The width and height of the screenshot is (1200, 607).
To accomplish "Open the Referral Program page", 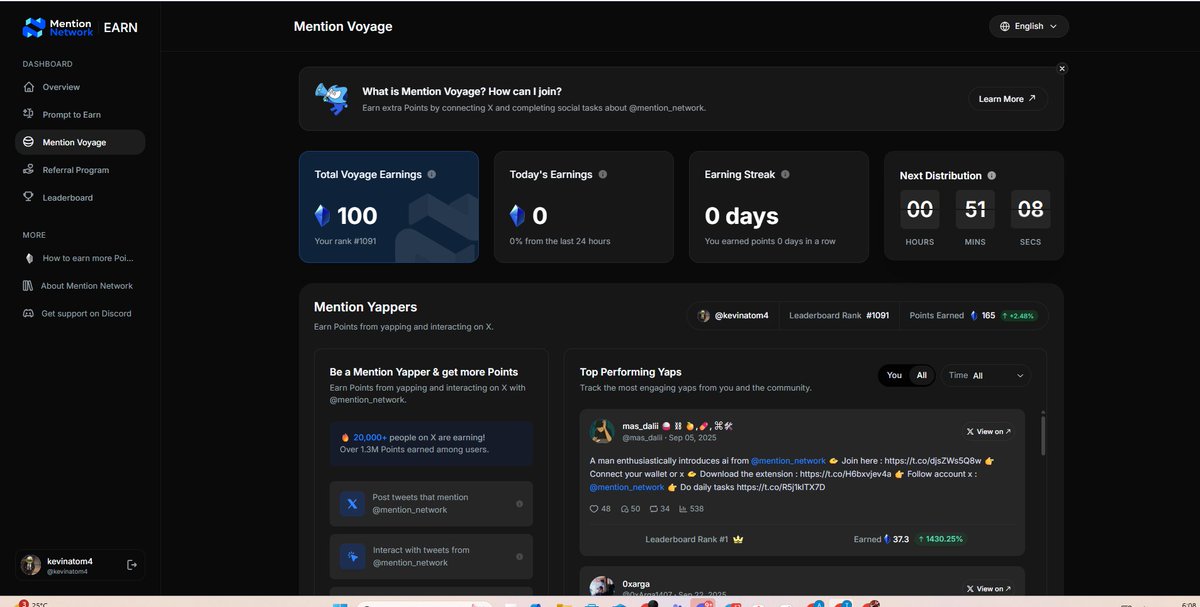I will click(80, 170).
